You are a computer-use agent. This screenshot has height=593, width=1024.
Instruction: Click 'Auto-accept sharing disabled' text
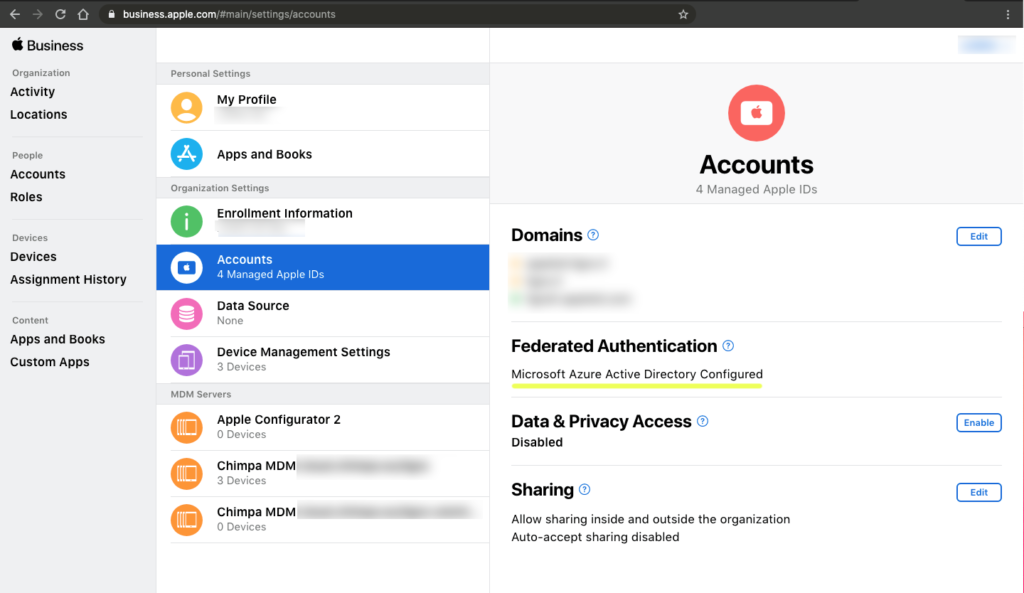pos(595,537)
